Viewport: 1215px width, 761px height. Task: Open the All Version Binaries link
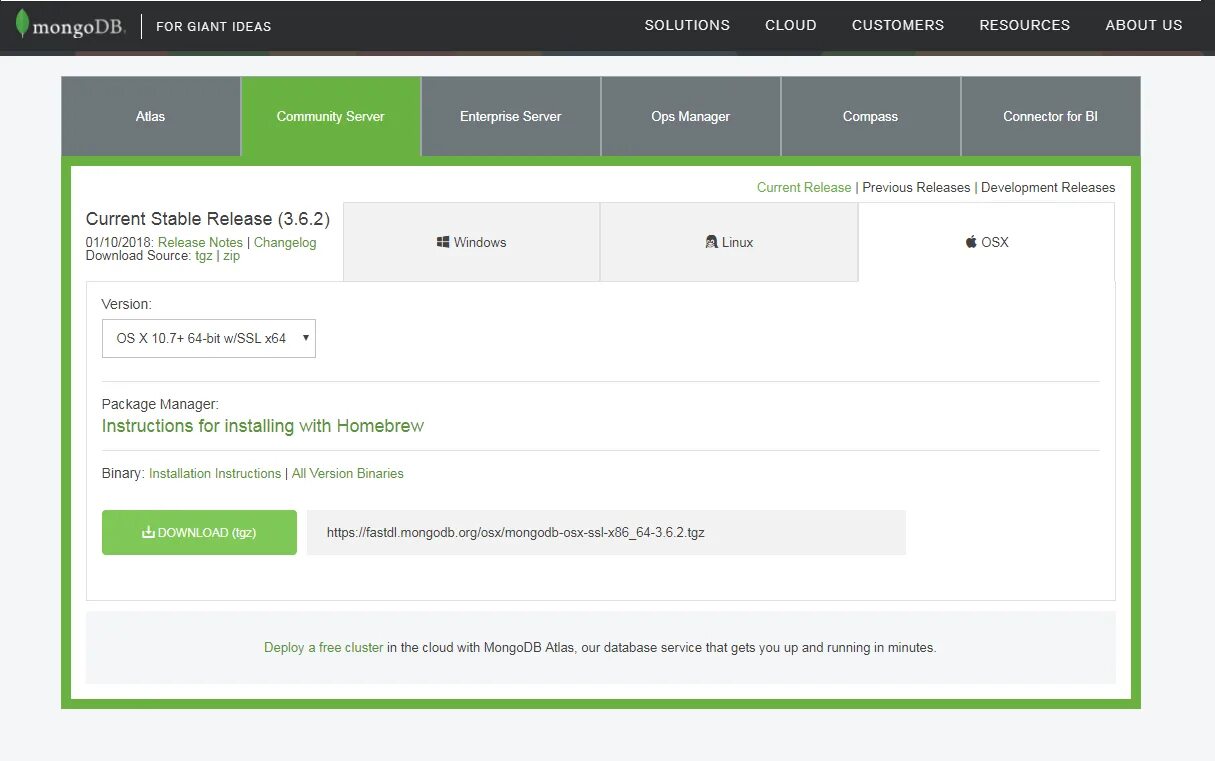348,473
